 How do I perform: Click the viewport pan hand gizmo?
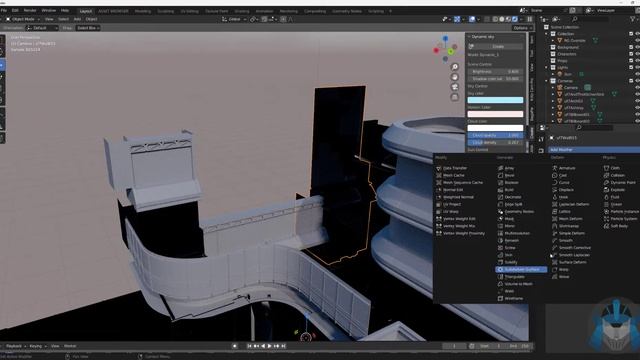point(455,77)
